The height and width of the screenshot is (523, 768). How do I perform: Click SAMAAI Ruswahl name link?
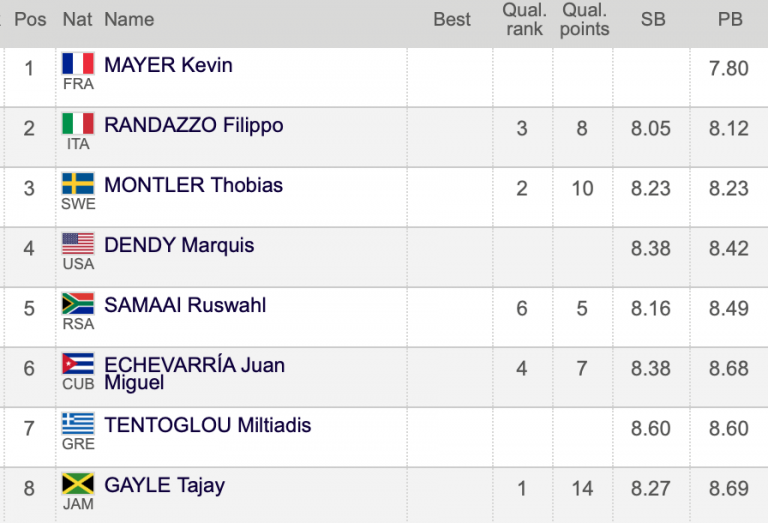(x=185, y=305)
